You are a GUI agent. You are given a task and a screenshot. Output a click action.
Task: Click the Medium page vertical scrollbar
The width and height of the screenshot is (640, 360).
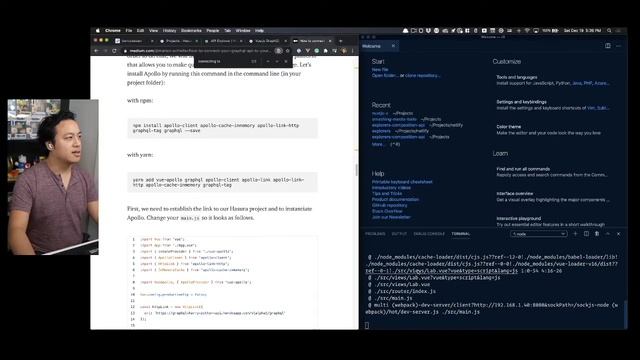click(357, 170)
